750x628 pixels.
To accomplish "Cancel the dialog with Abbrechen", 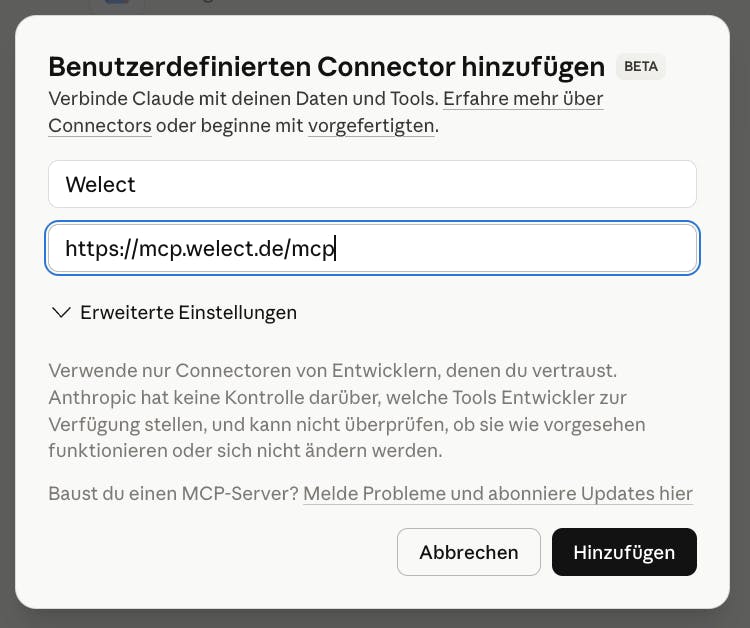I will pos(468,552).
